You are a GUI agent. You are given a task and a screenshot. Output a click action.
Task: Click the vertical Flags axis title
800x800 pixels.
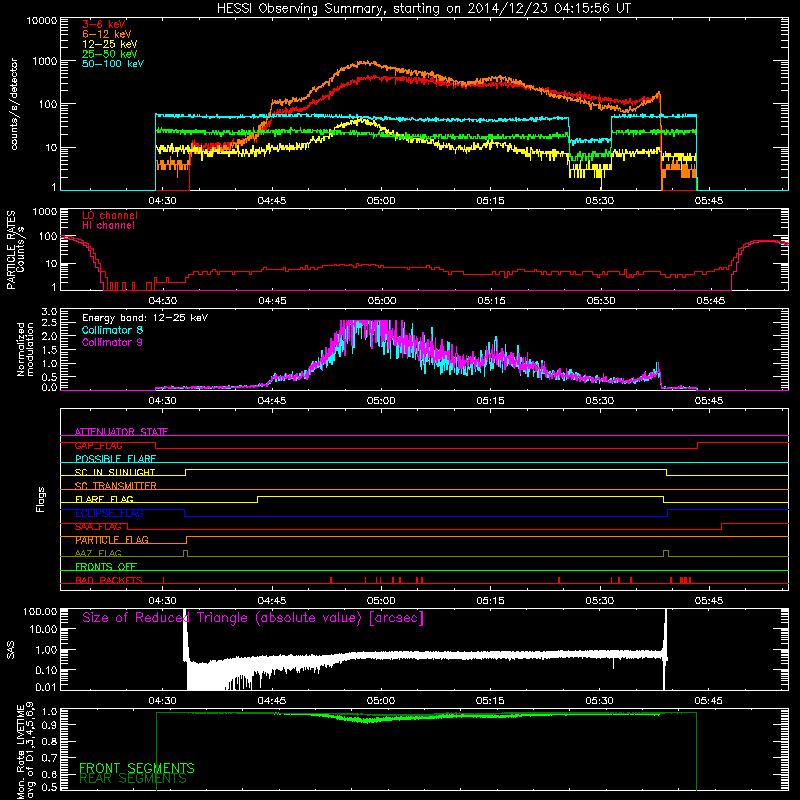[41, 499]
